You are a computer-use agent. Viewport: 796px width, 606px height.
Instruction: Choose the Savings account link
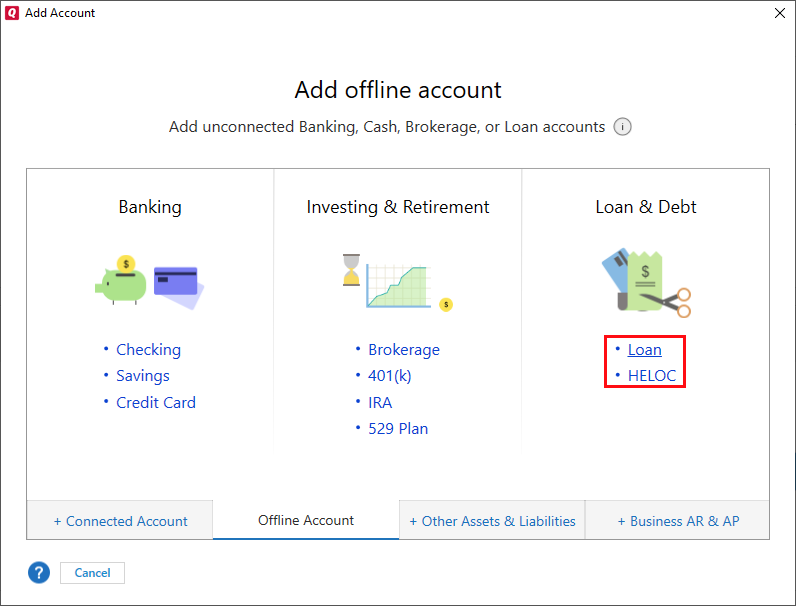[x=143, y=376]
